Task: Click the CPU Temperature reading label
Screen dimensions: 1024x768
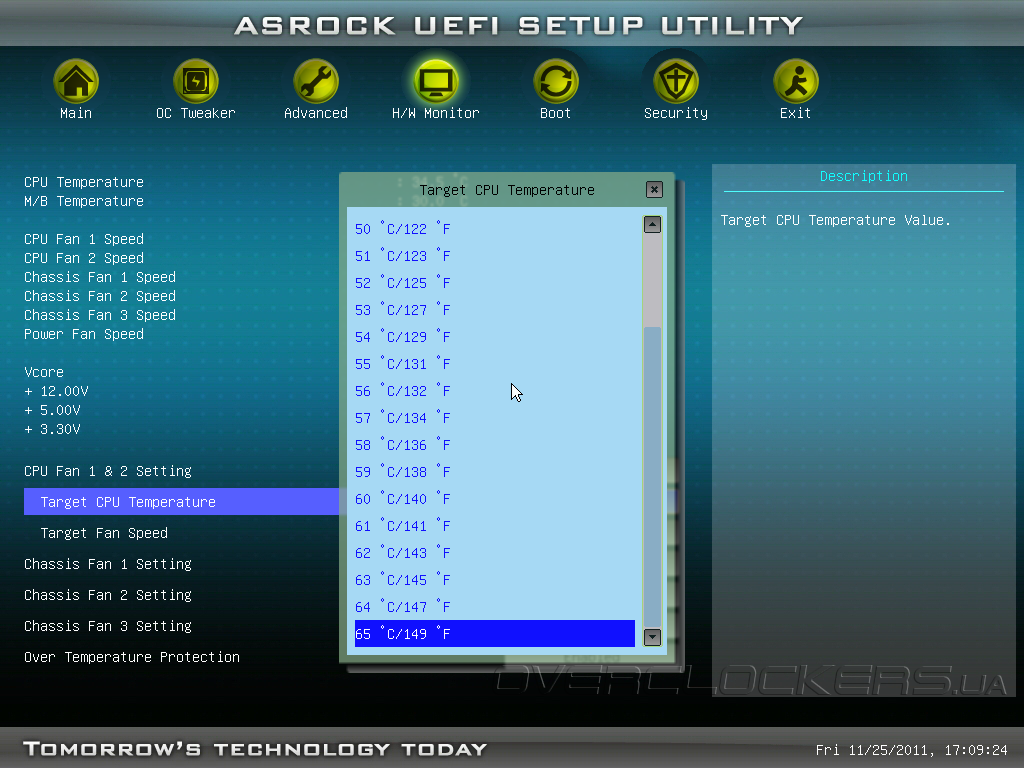Action: 84,182
